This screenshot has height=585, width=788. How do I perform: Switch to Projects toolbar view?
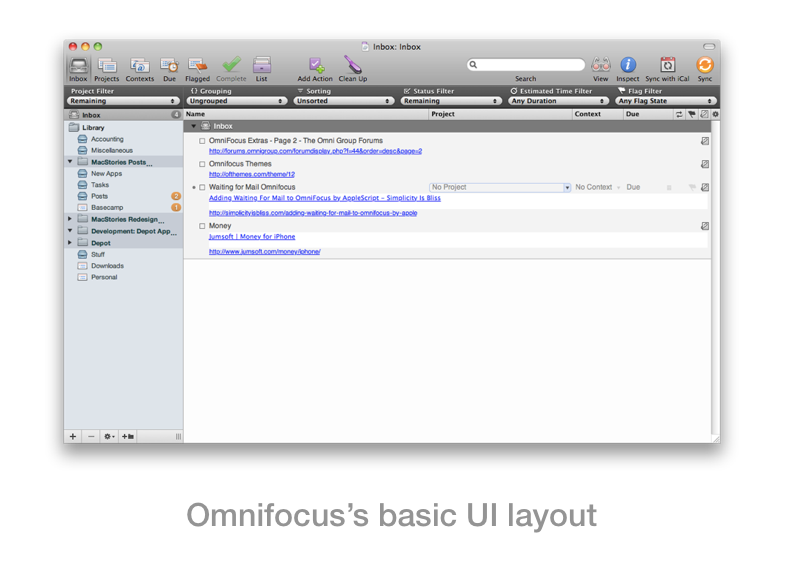(x=107, y=69)
